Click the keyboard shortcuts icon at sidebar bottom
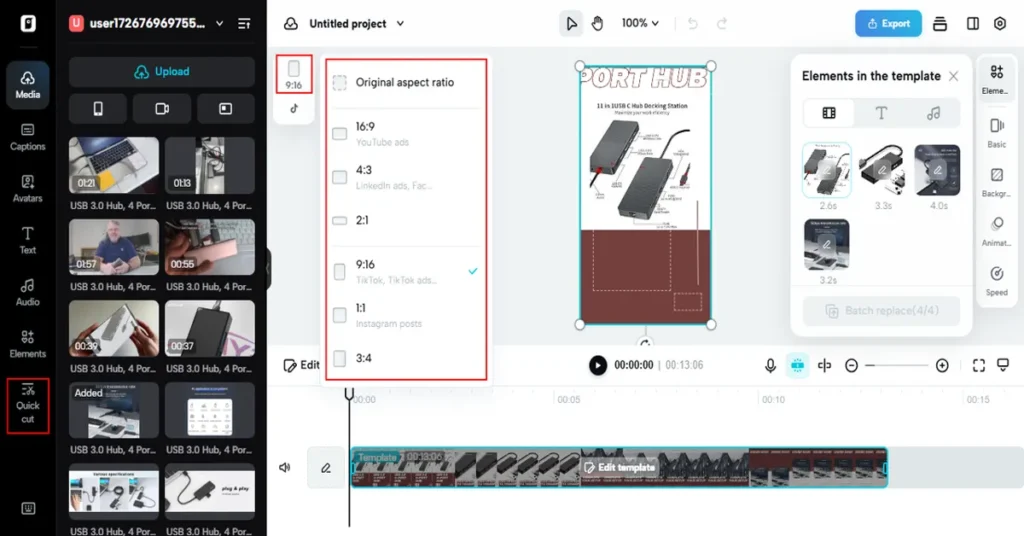Image resolution: width=1024 pixels, height=536 pixels. tap(28, 508)
